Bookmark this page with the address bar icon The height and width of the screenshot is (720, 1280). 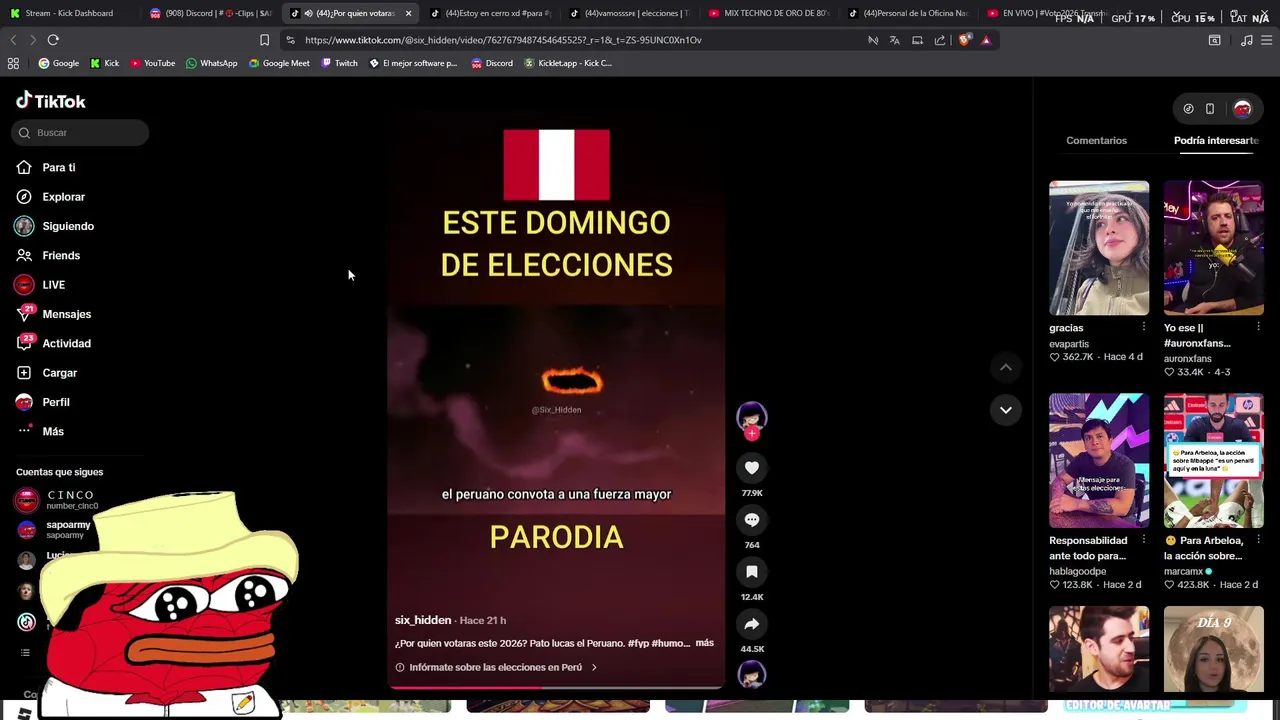tap(264, 40)
